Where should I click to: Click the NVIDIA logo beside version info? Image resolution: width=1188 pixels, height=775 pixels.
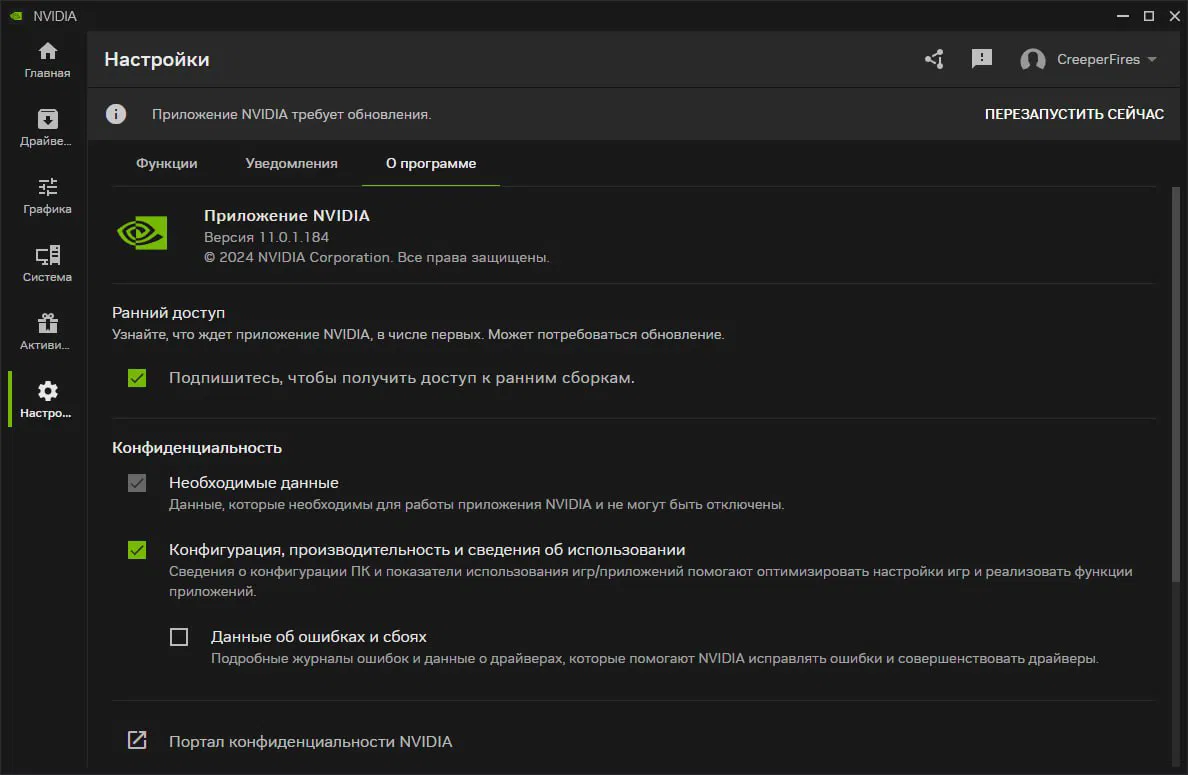coord(142,233)
